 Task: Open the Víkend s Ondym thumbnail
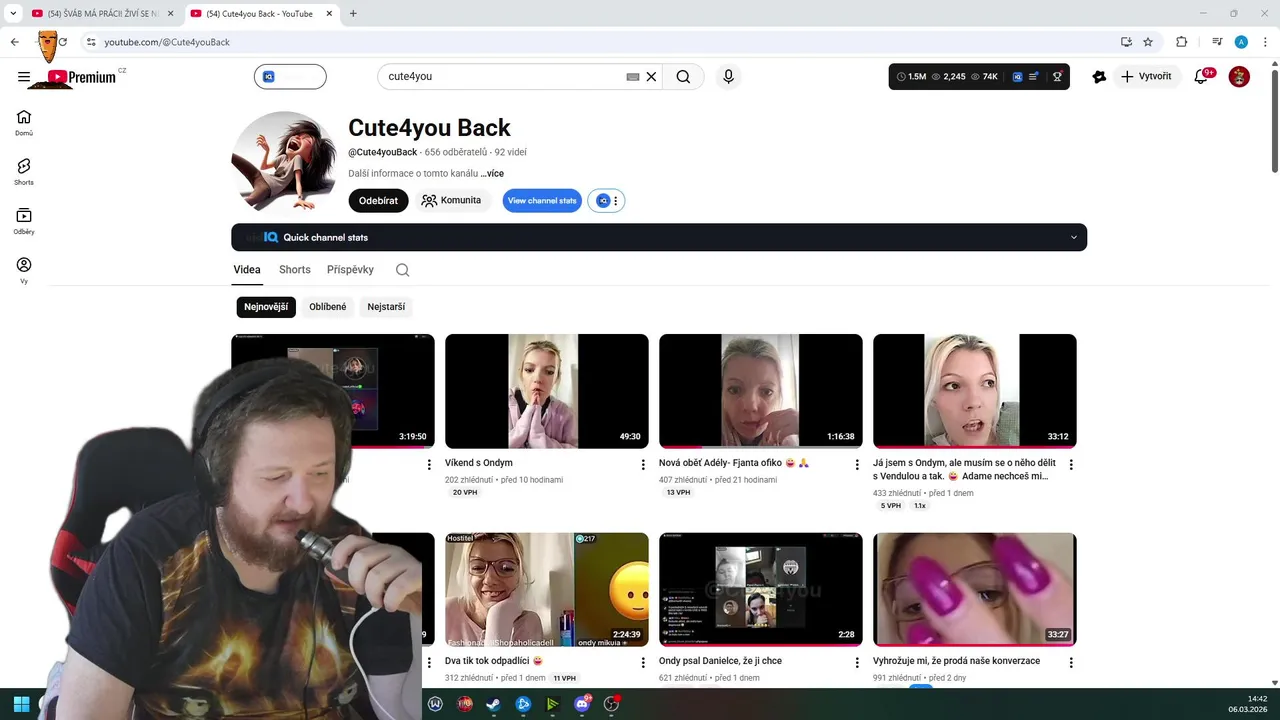[547, 391]
